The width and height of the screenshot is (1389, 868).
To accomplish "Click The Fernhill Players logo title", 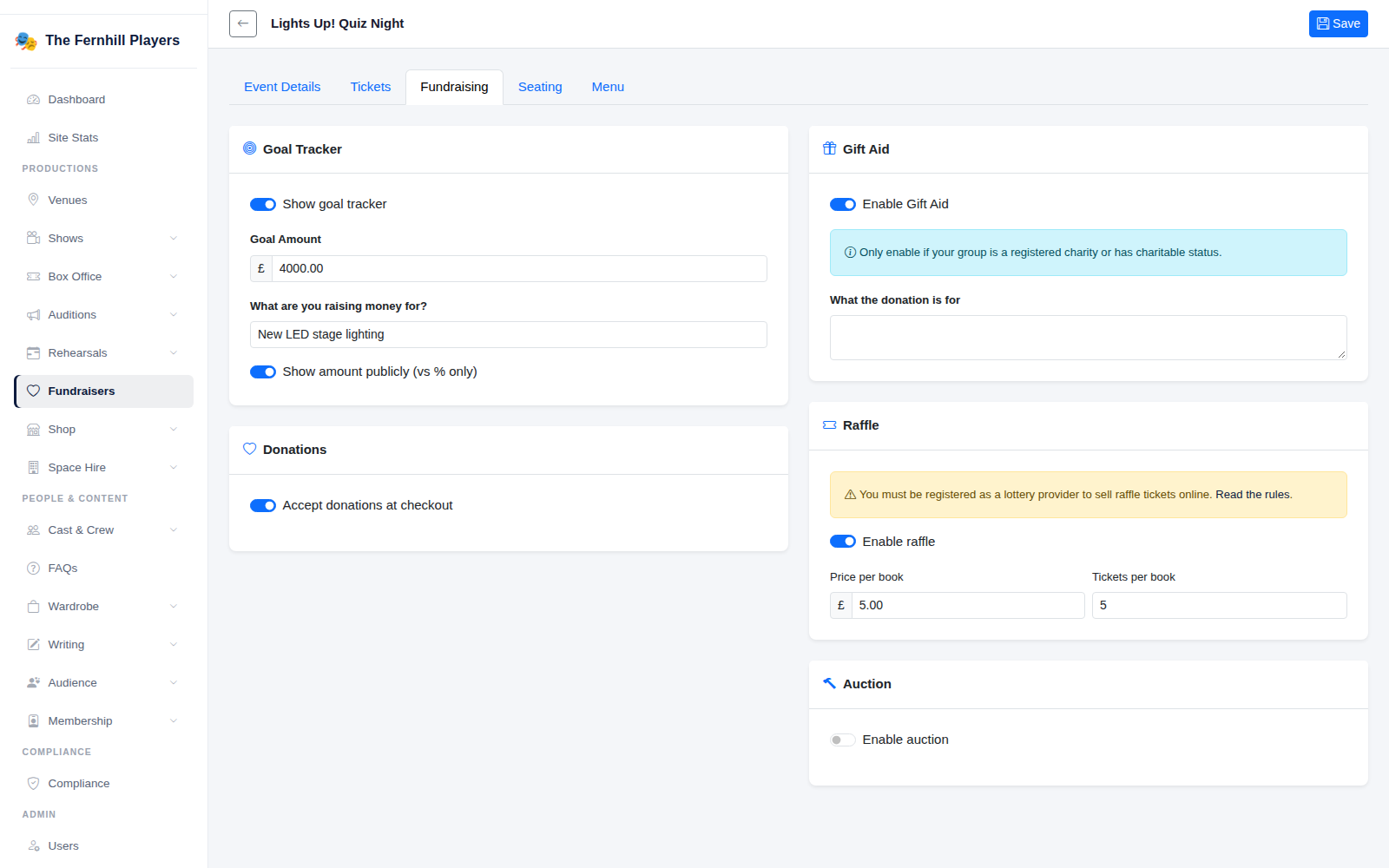I will click(112, 40).
